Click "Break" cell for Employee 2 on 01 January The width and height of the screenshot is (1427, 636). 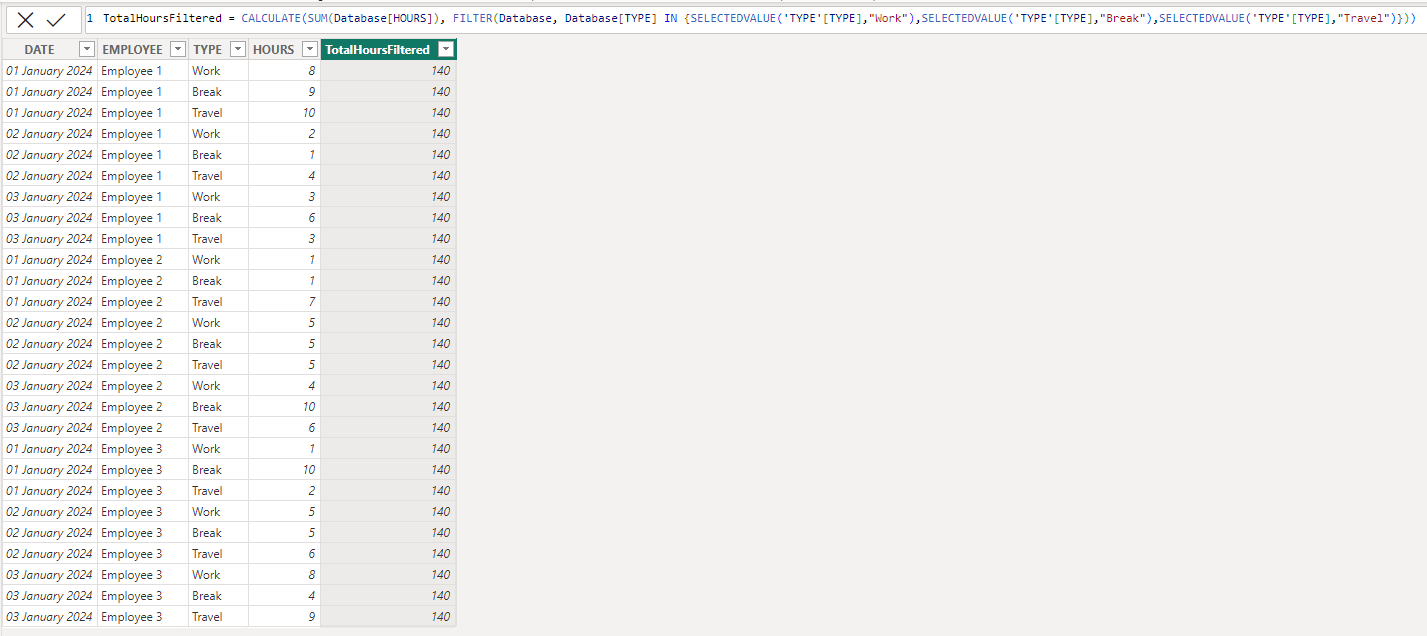point(219,281)
